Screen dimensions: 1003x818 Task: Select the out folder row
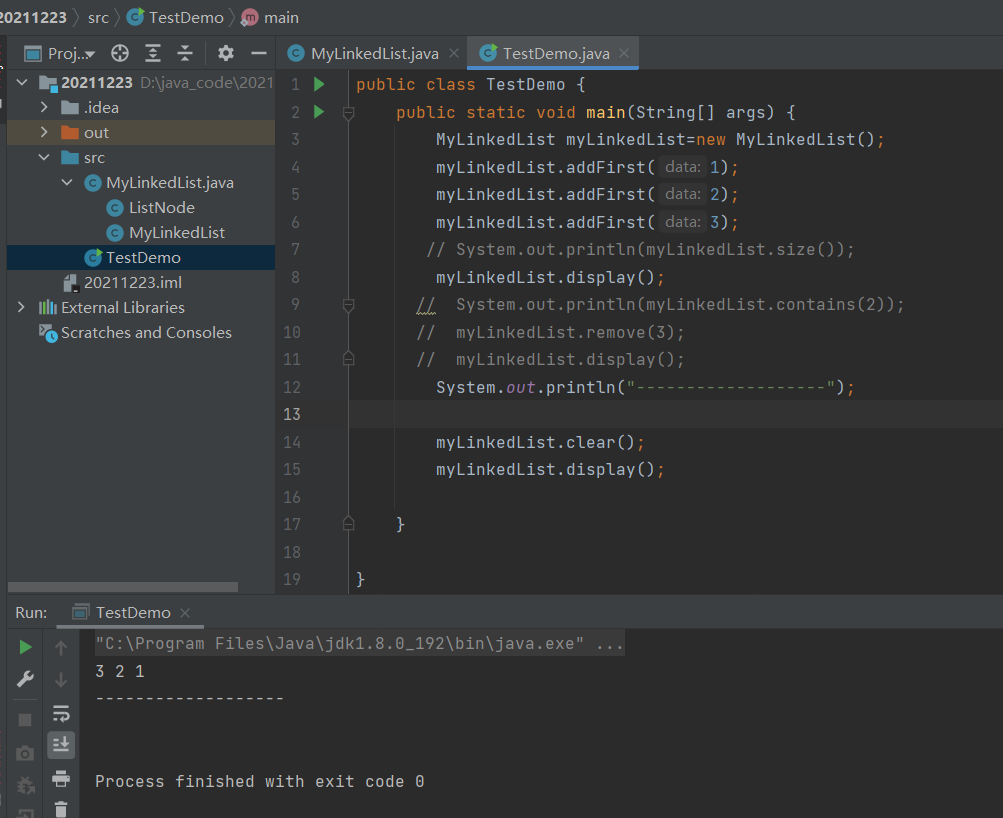point(141,132)
